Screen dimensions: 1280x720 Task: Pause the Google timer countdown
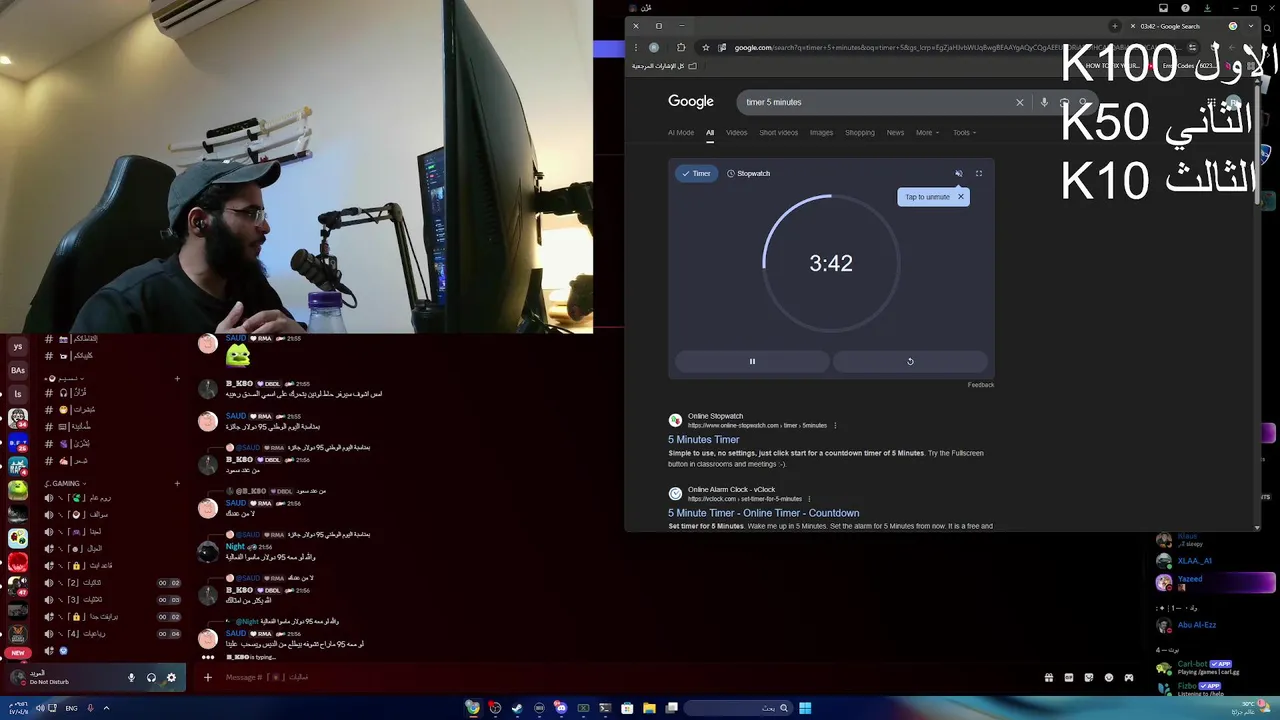click(752, 362)
